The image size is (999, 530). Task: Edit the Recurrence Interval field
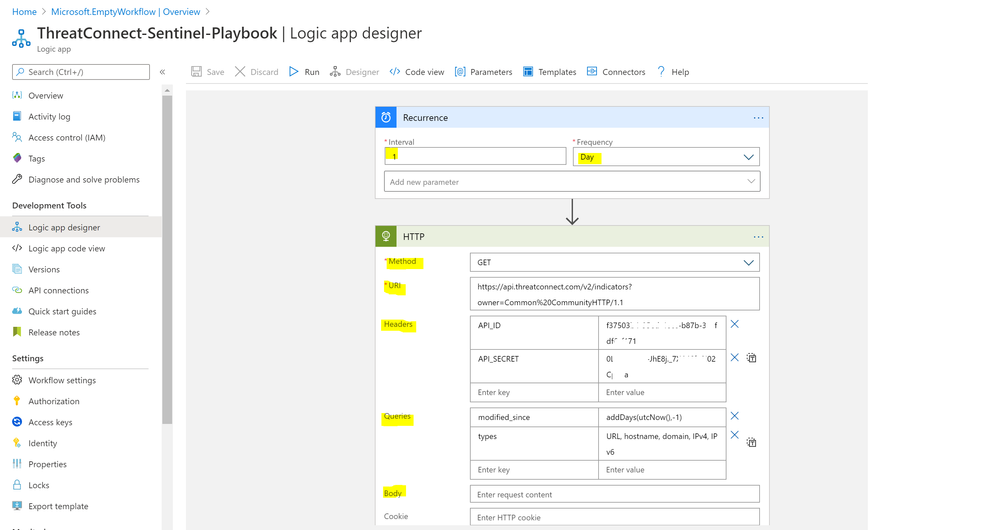tap(475, 156)
